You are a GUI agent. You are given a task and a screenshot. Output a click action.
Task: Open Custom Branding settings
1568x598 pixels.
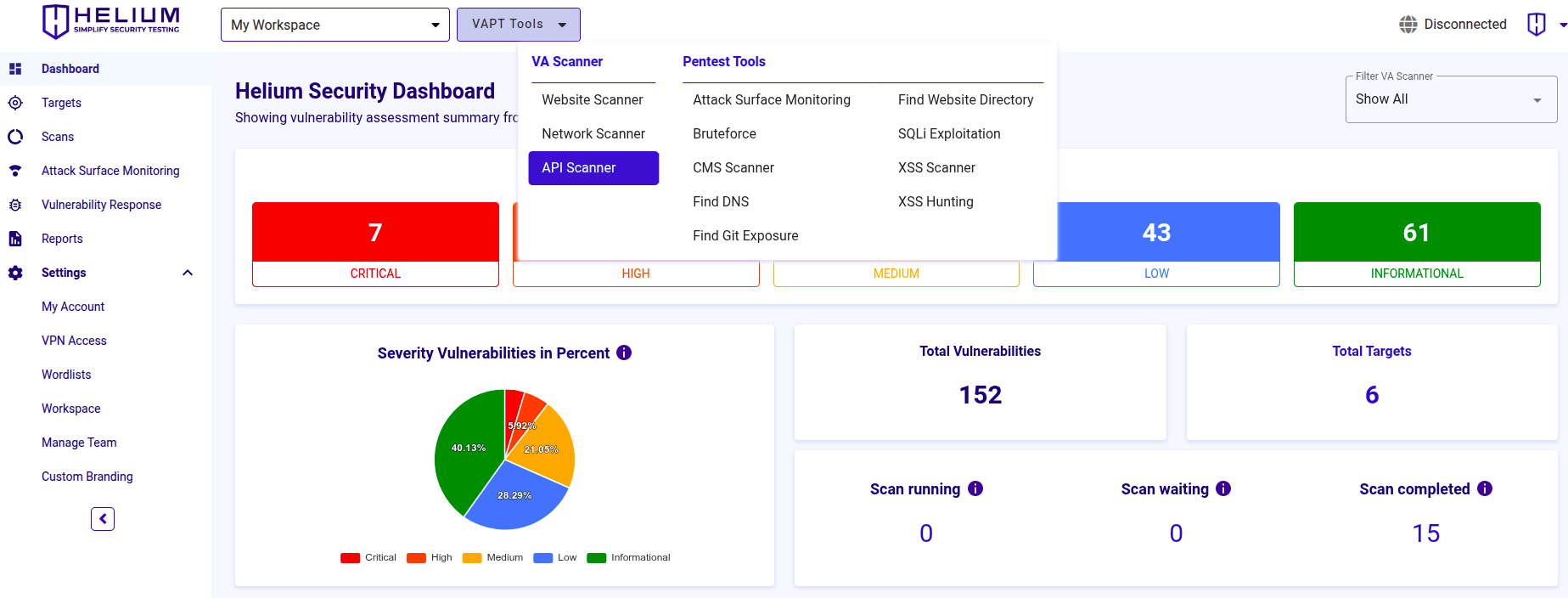tap(87, 477)
